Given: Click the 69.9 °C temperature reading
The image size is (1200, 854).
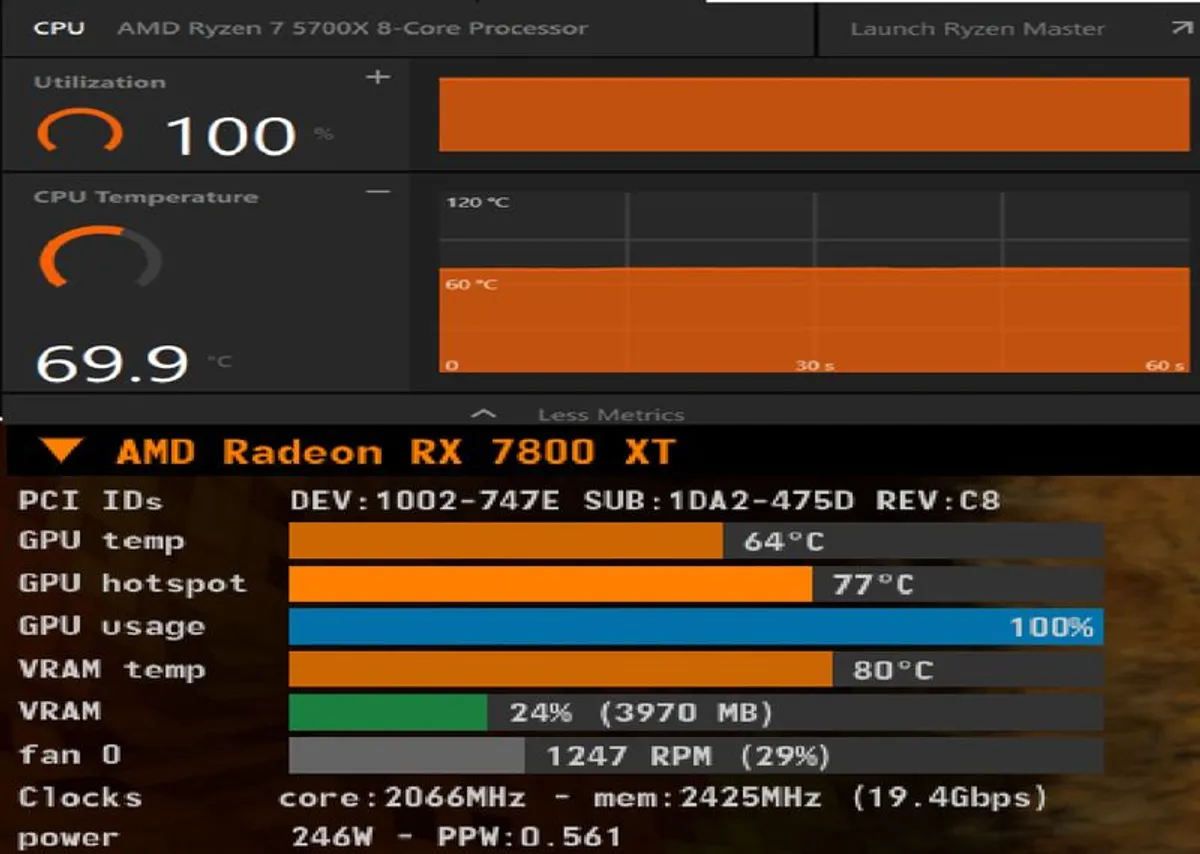Looking at the screenshot, I should (x=133, y=363).
